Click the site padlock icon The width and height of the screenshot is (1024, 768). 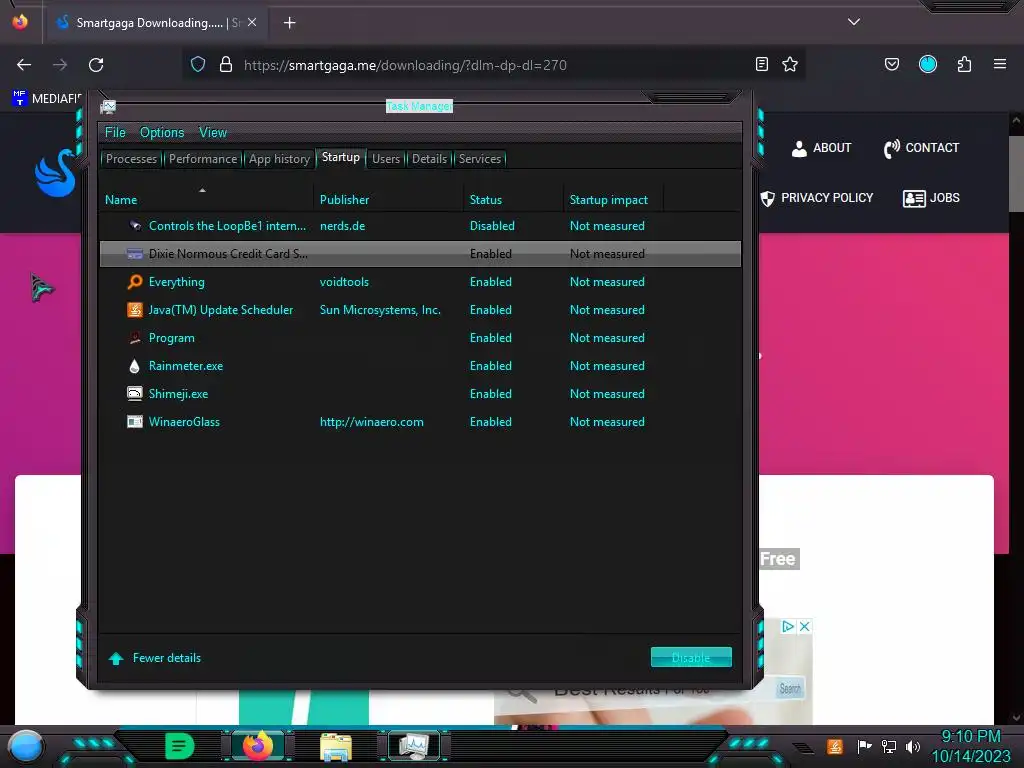pyautogui.click(x=226, y=64)
